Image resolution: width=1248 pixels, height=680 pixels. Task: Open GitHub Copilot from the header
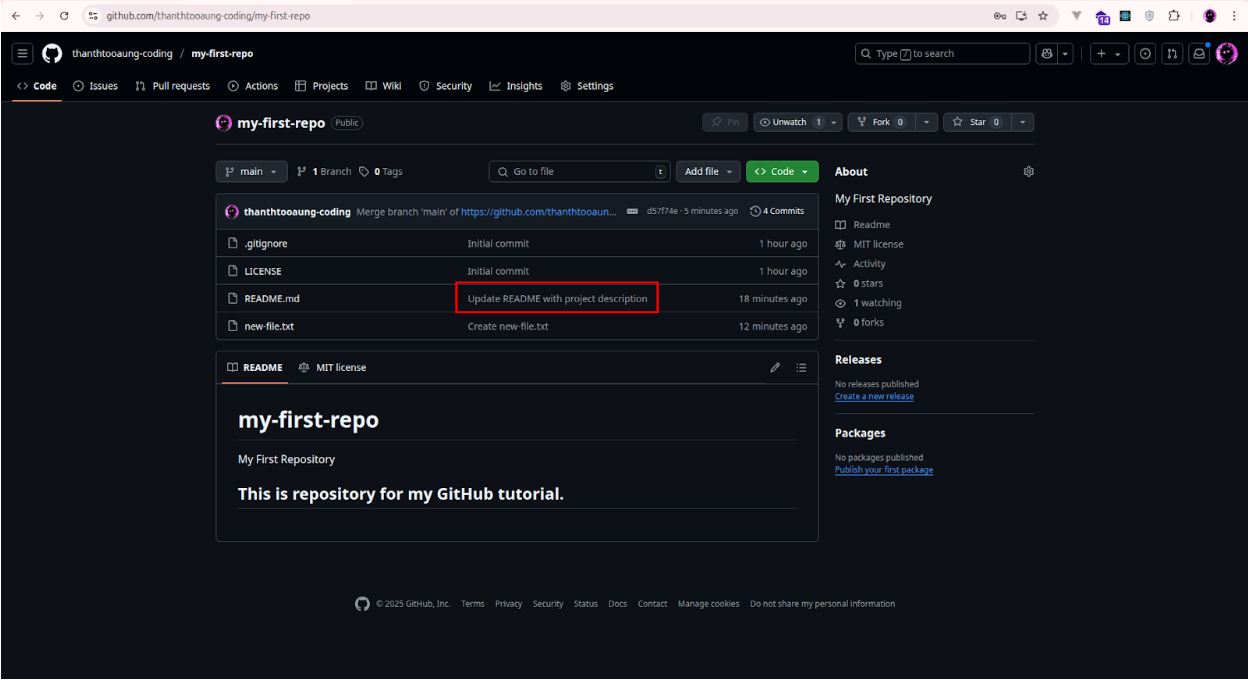coord(1047,53)
